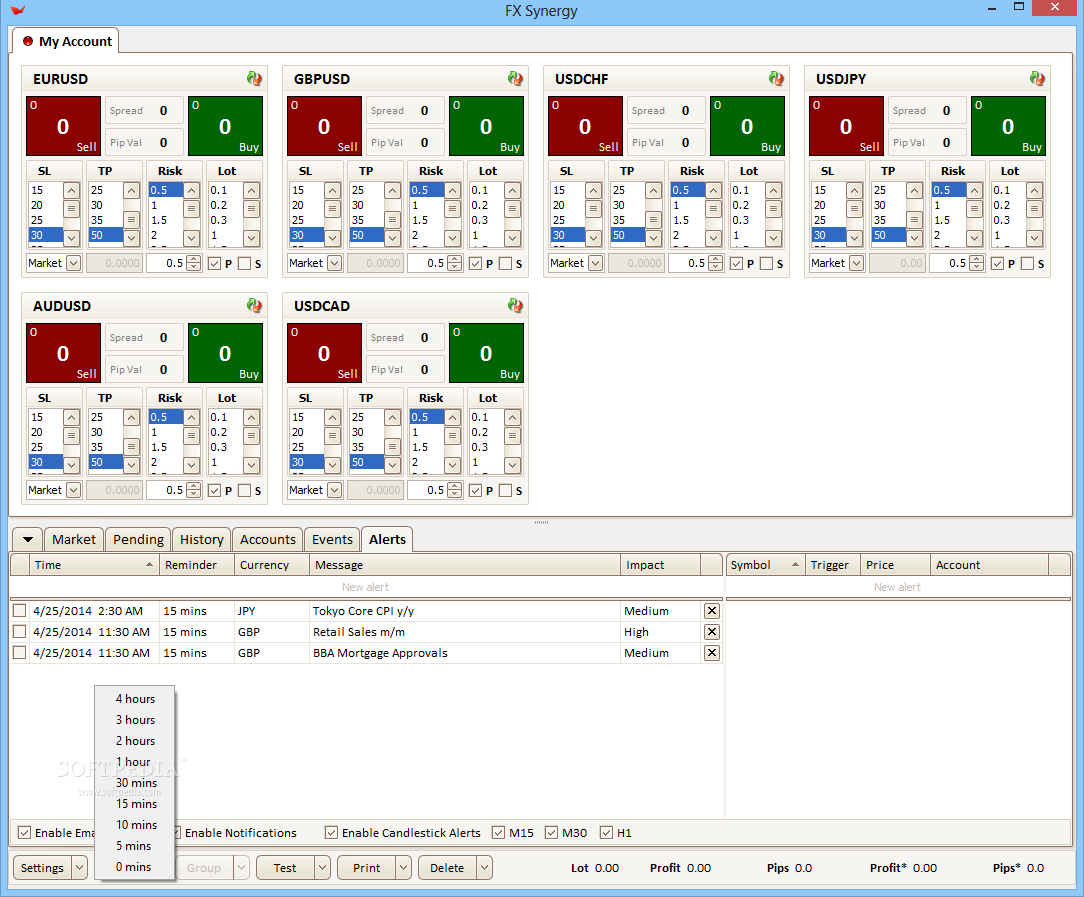Click the USDCHF Lot list up arrow

pyautogui.click(x=774, y=190)
